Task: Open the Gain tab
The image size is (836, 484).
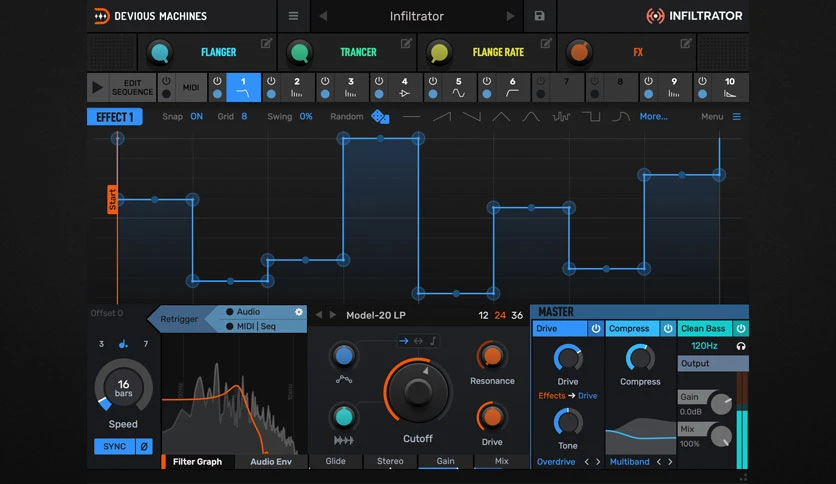Action: pyautogui.click(x=445, y=461)
